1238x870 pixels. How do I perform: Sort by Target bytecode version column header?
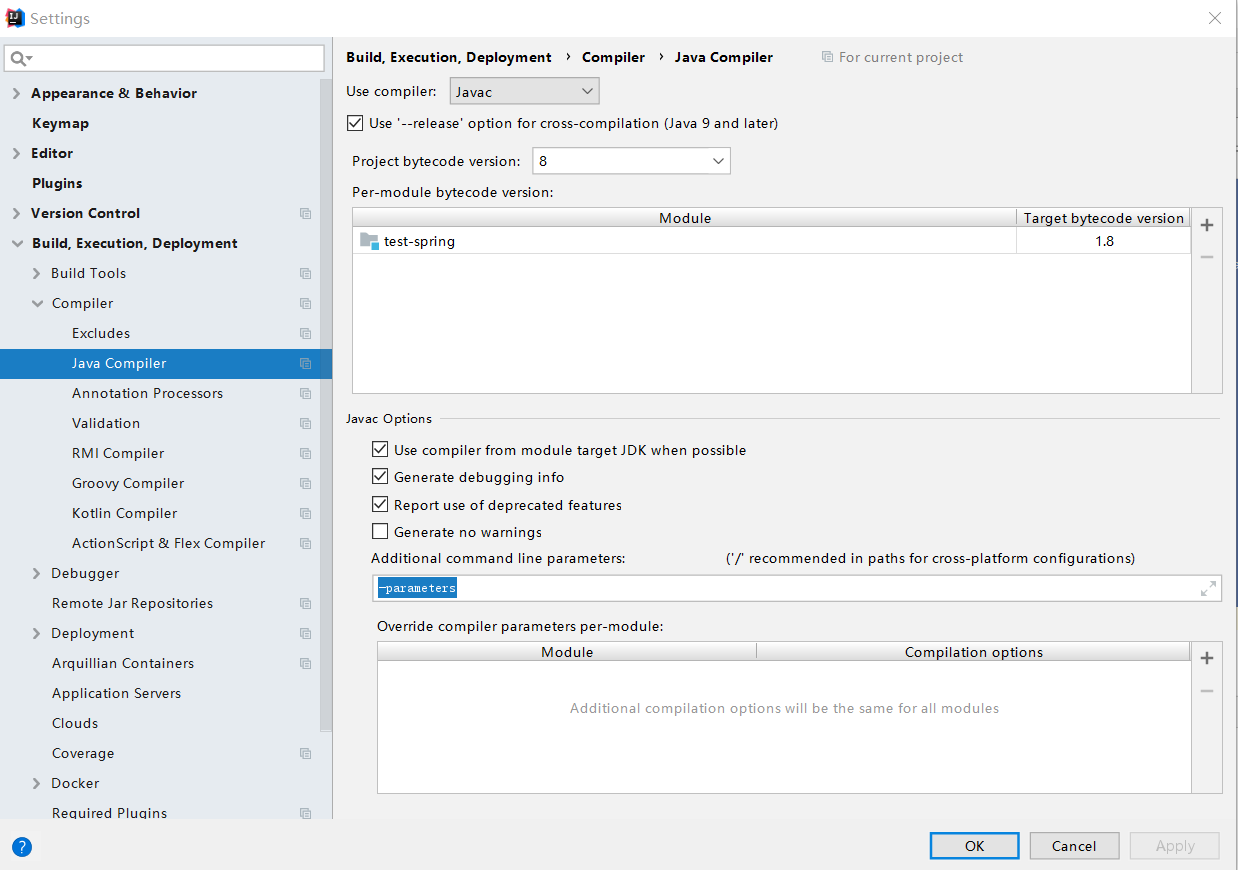click(x=1103, y=218)
